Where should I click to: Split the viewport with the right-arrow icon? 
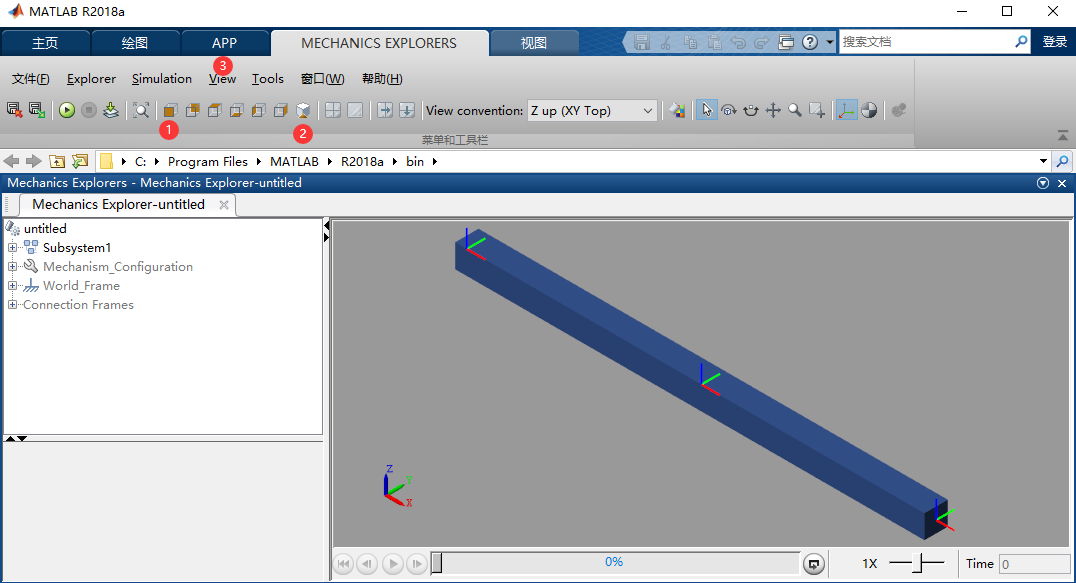pyautogui.click(x=385, y=110)
